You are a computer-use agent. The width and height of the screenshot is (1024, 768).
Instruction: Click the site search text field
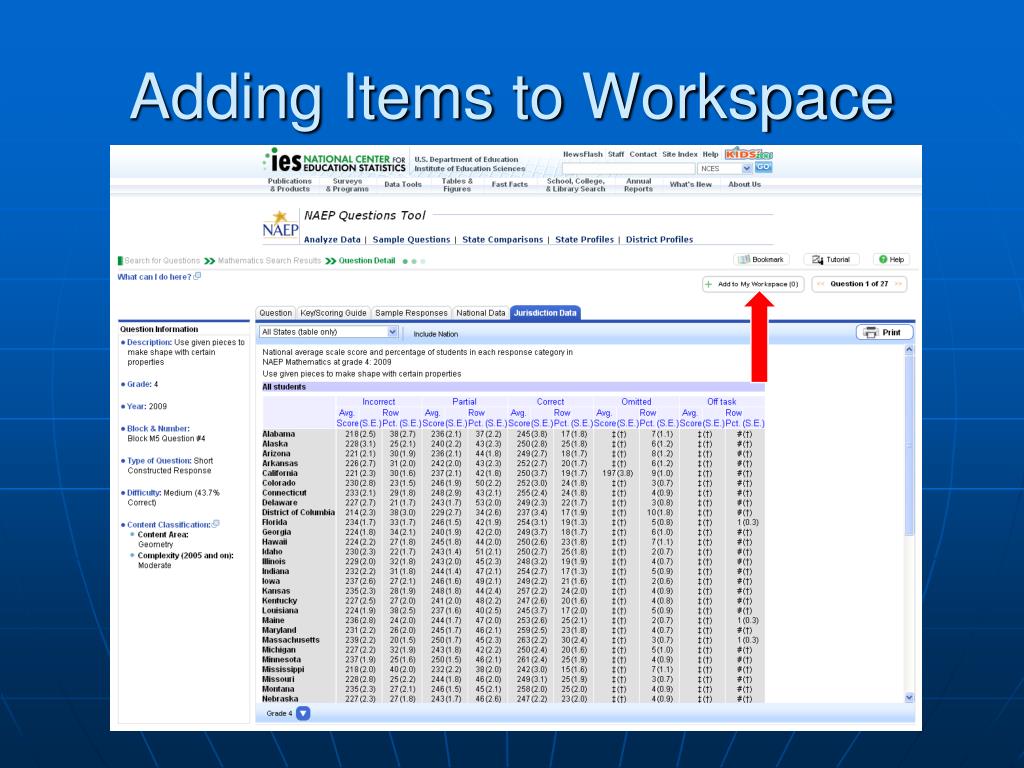pyautogui.click(x=628, y=168)
